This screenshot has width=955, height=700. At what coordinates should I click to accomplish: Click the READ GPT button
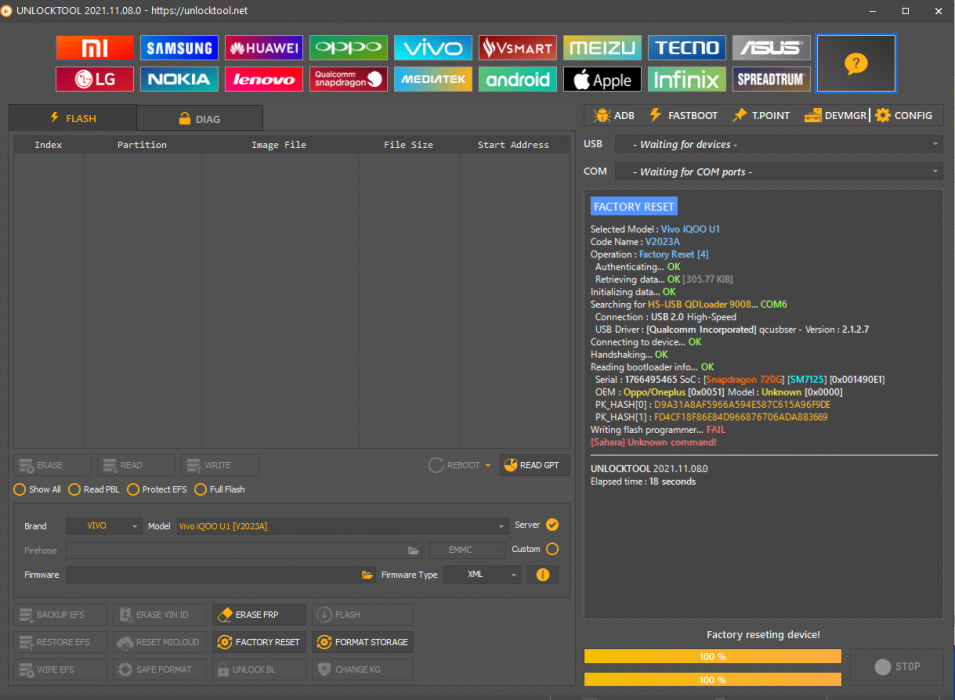535,465
